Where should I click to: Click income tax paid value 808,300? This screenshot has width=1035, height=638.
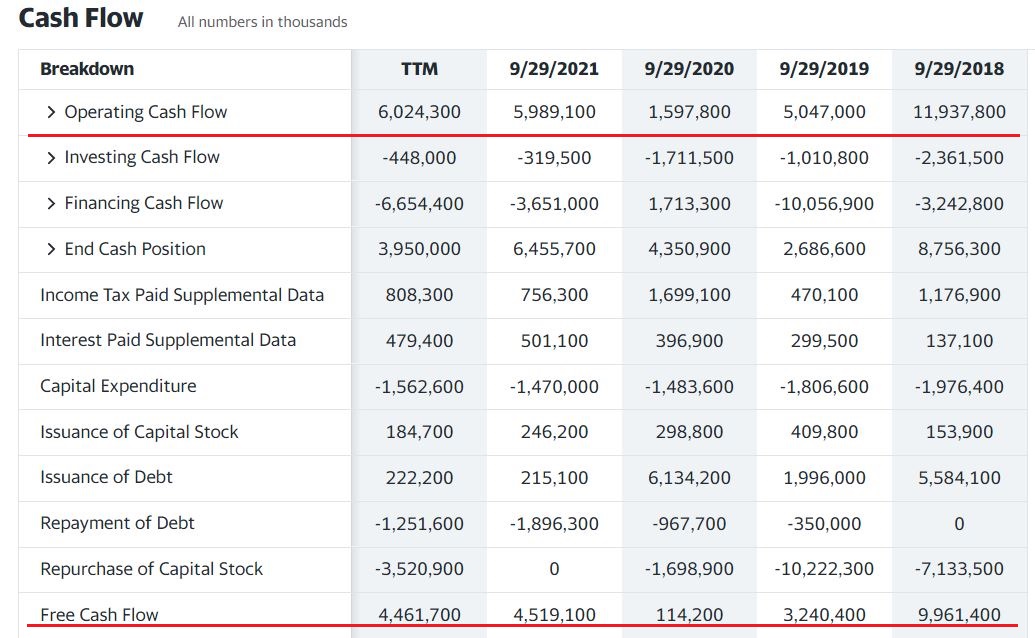[419, 295]
